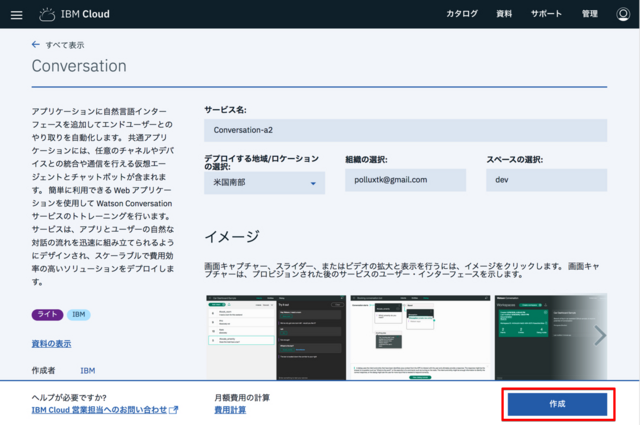Open the 費用計算 link
The image size is (640, 425).
[230, 410]
